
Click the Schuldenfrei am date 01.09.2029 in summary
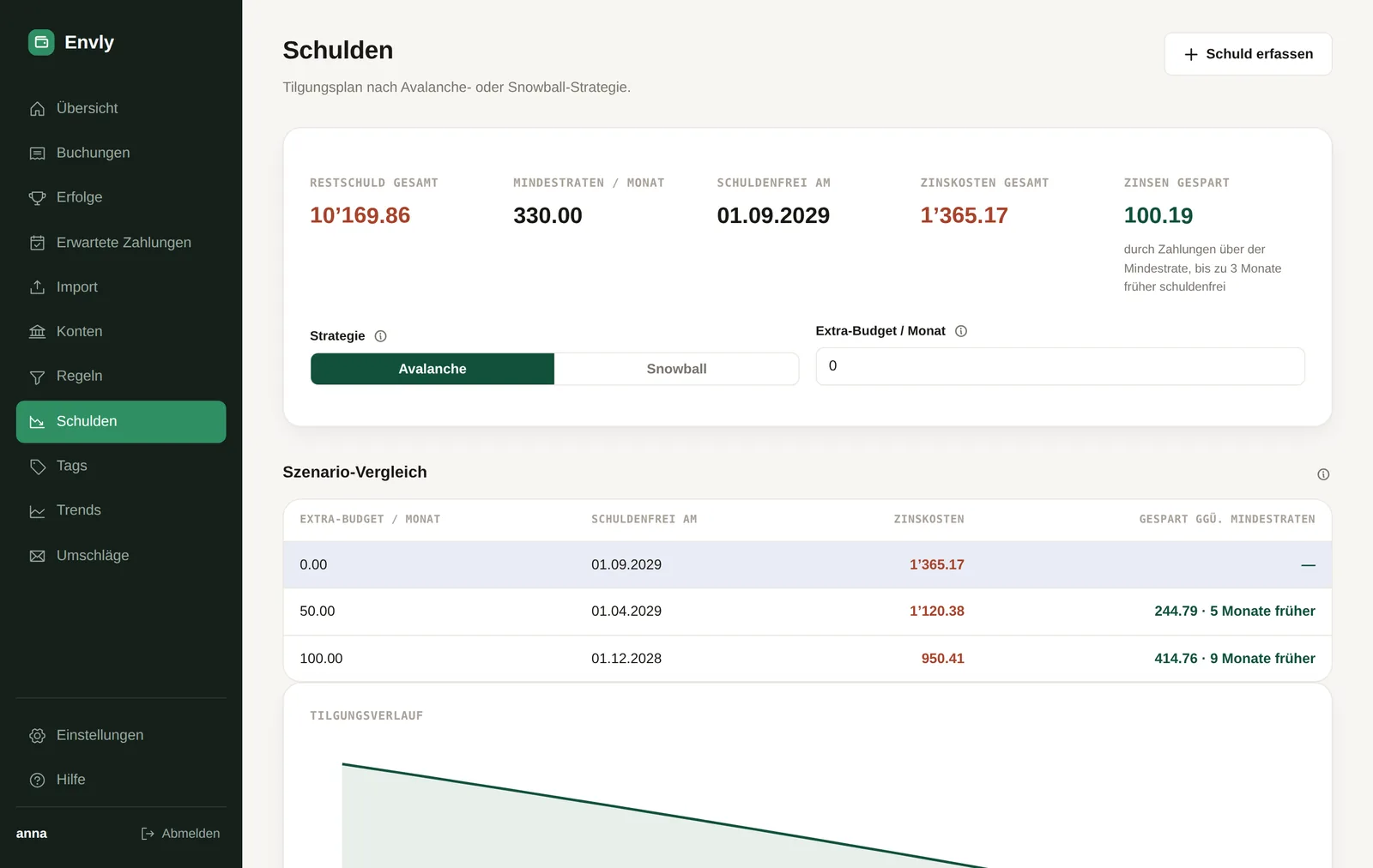pos(773,215)
